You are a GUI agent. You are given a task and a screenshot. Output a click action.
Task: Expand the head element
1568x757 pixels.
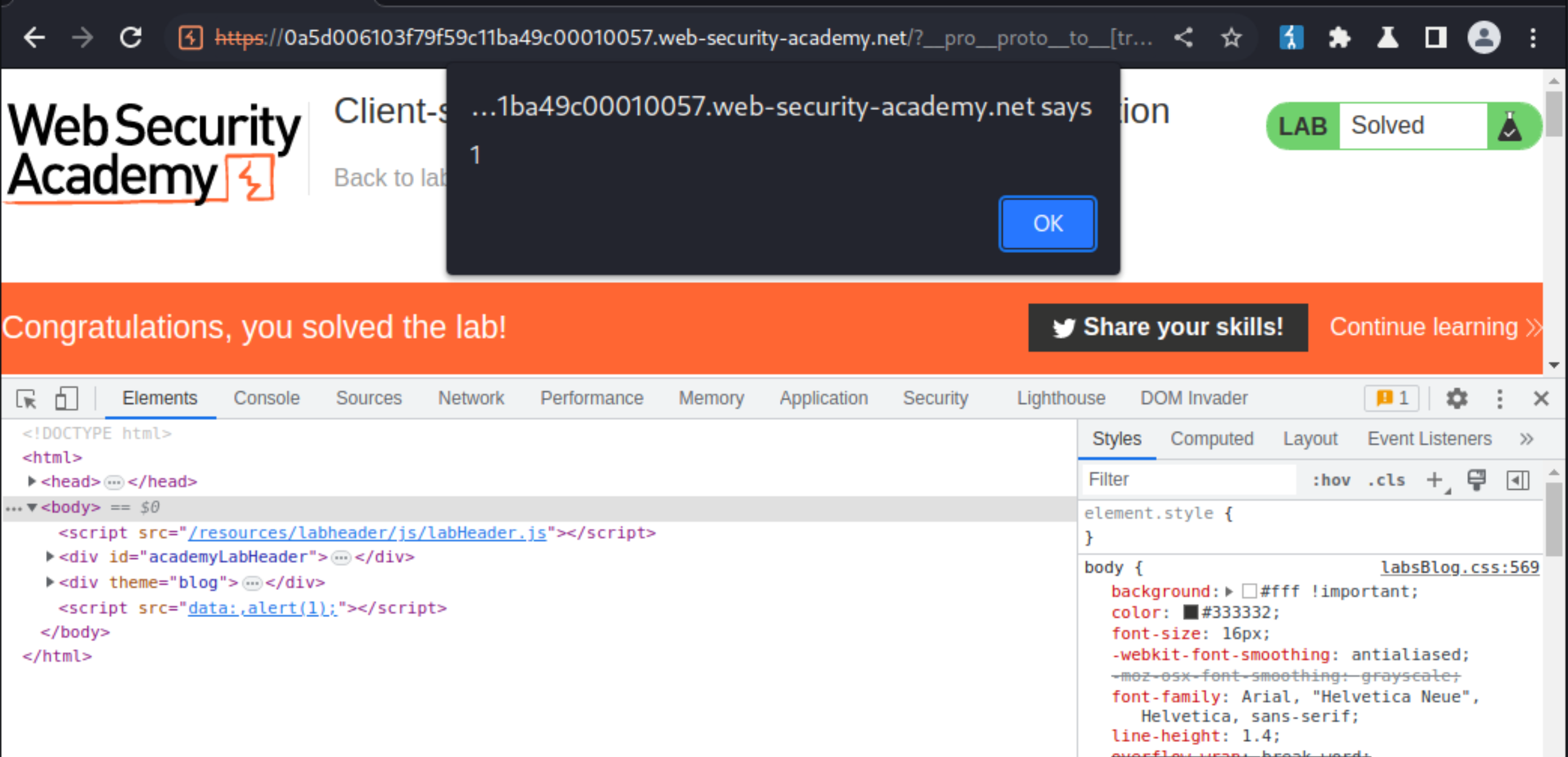click(x=32, y=481)
